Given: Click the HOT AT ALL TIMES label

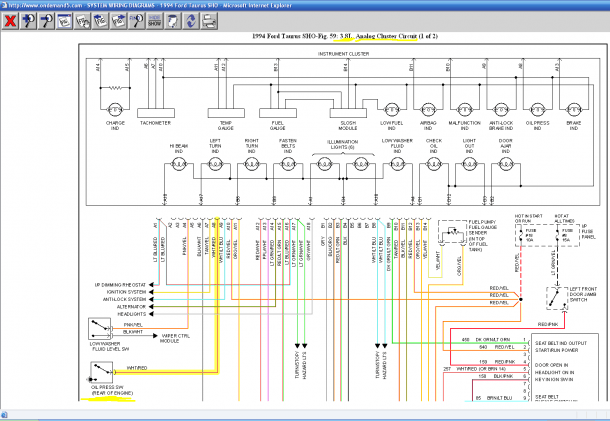Looking at the screenshot, I should click(x=564, y=218).
